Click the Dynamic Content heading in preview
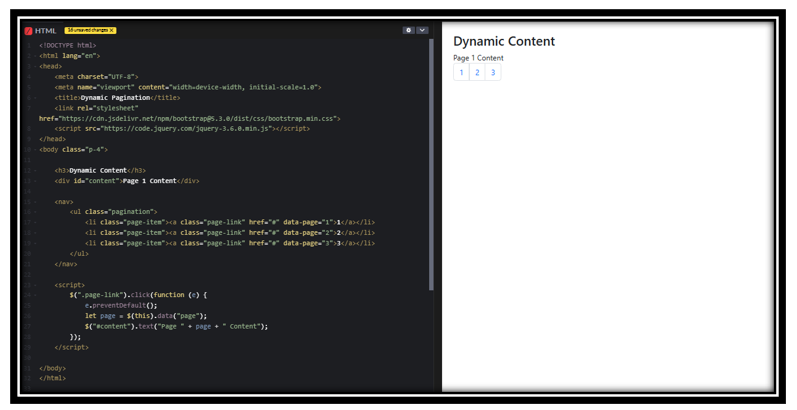Screen dimensions: 797x410 point(503,41)
